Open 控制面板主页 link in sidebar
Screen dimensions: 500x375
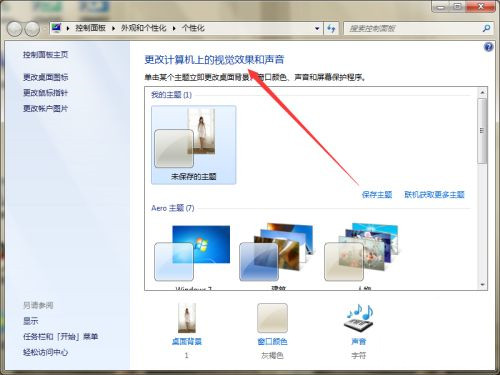tap(46, 55)
